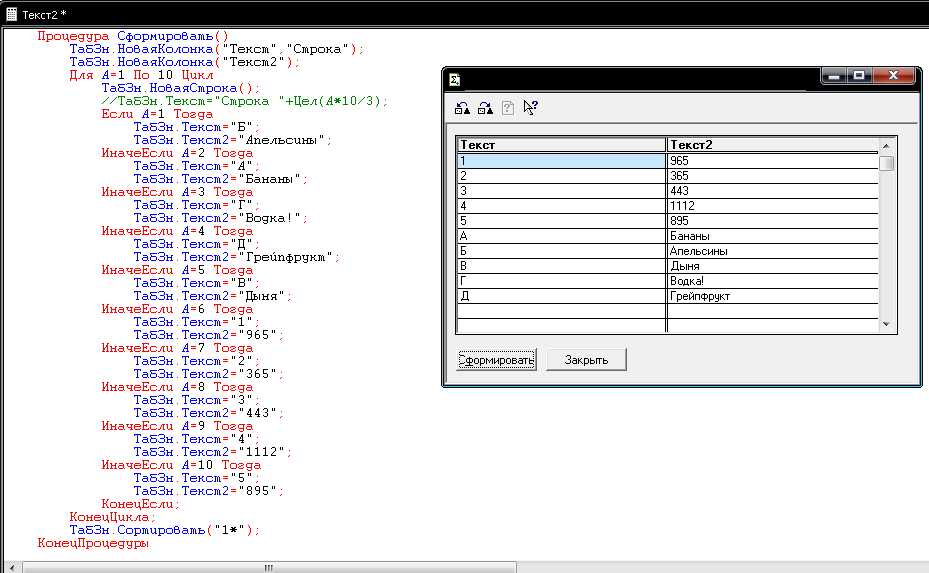
Task: Click code line "ИначеЕсли А=2 Тогда"
Action: pyautogui.click(x=177, y=153)
